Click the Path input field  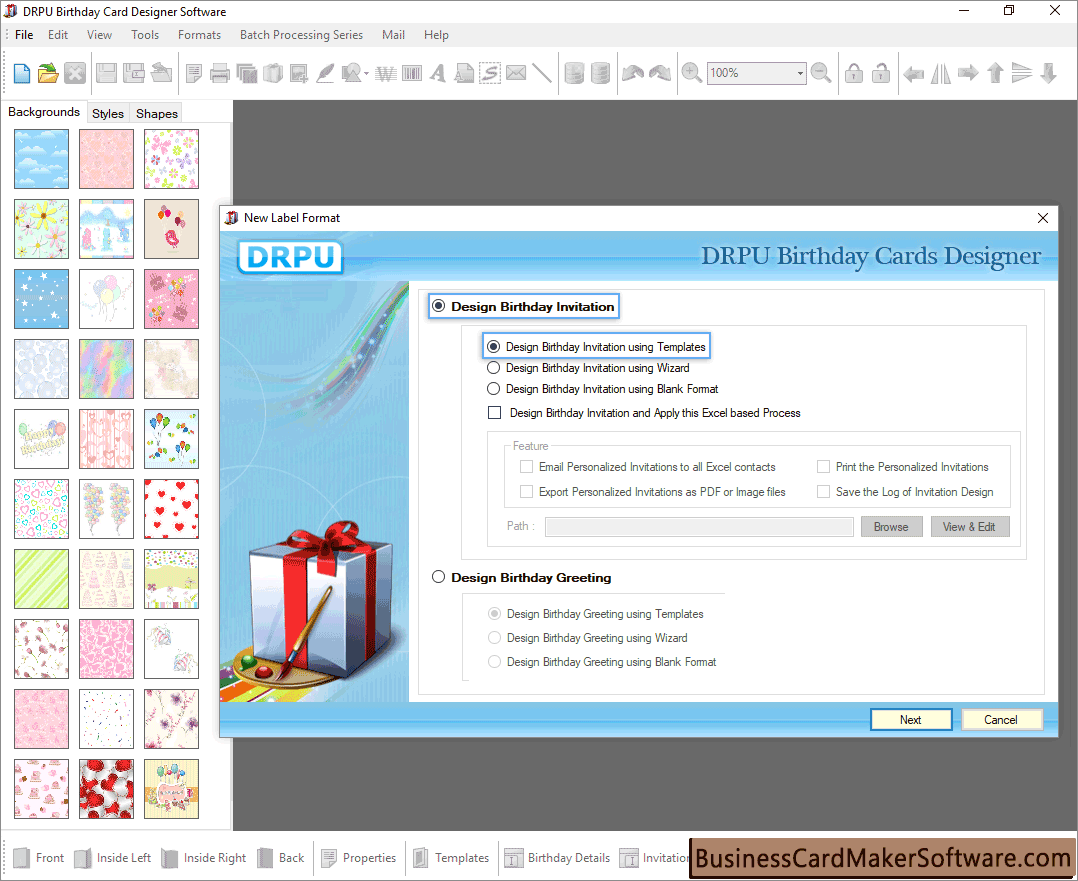[x=699, y=527]
